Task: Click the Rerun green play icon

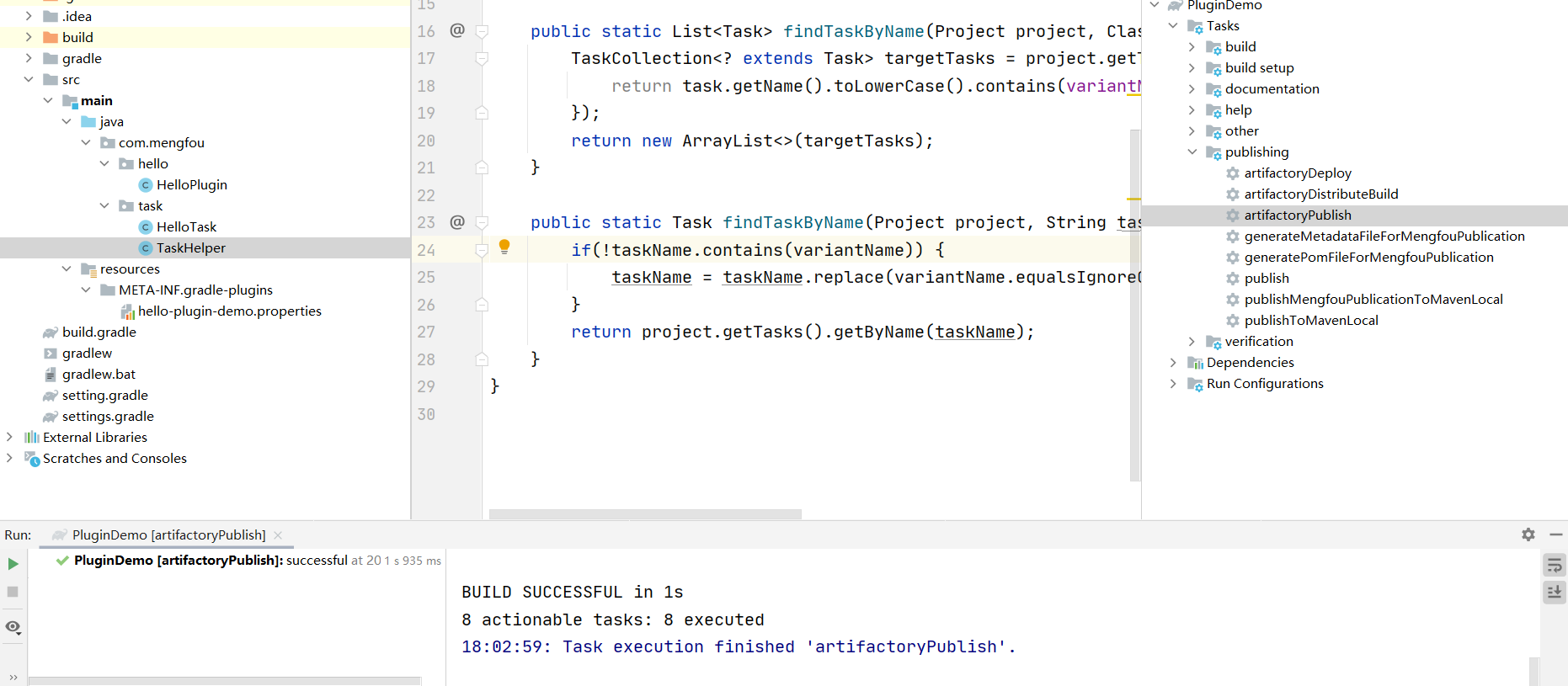Action: click(13, 564)
